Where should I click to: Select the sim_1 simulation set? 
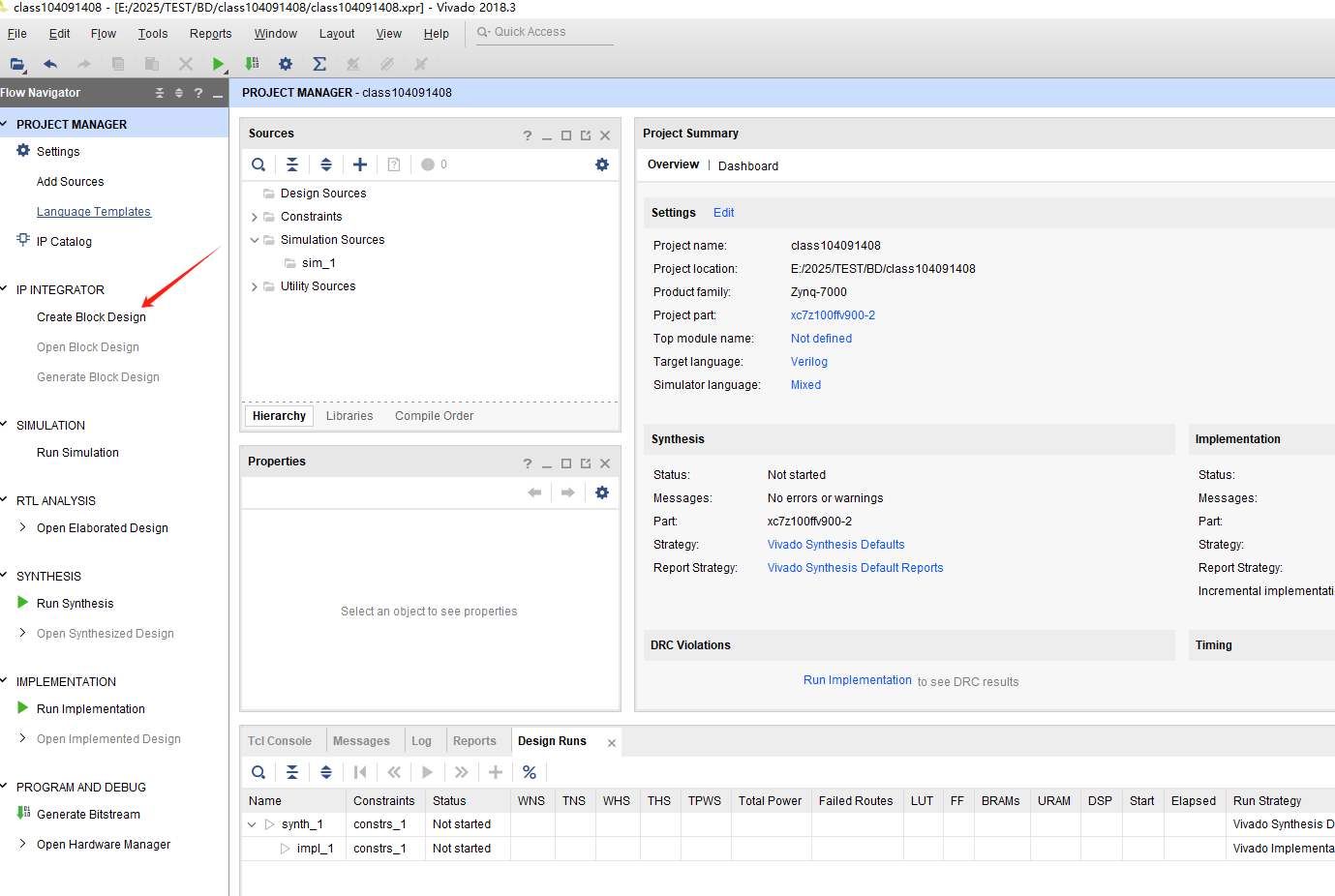click(319, 263)
